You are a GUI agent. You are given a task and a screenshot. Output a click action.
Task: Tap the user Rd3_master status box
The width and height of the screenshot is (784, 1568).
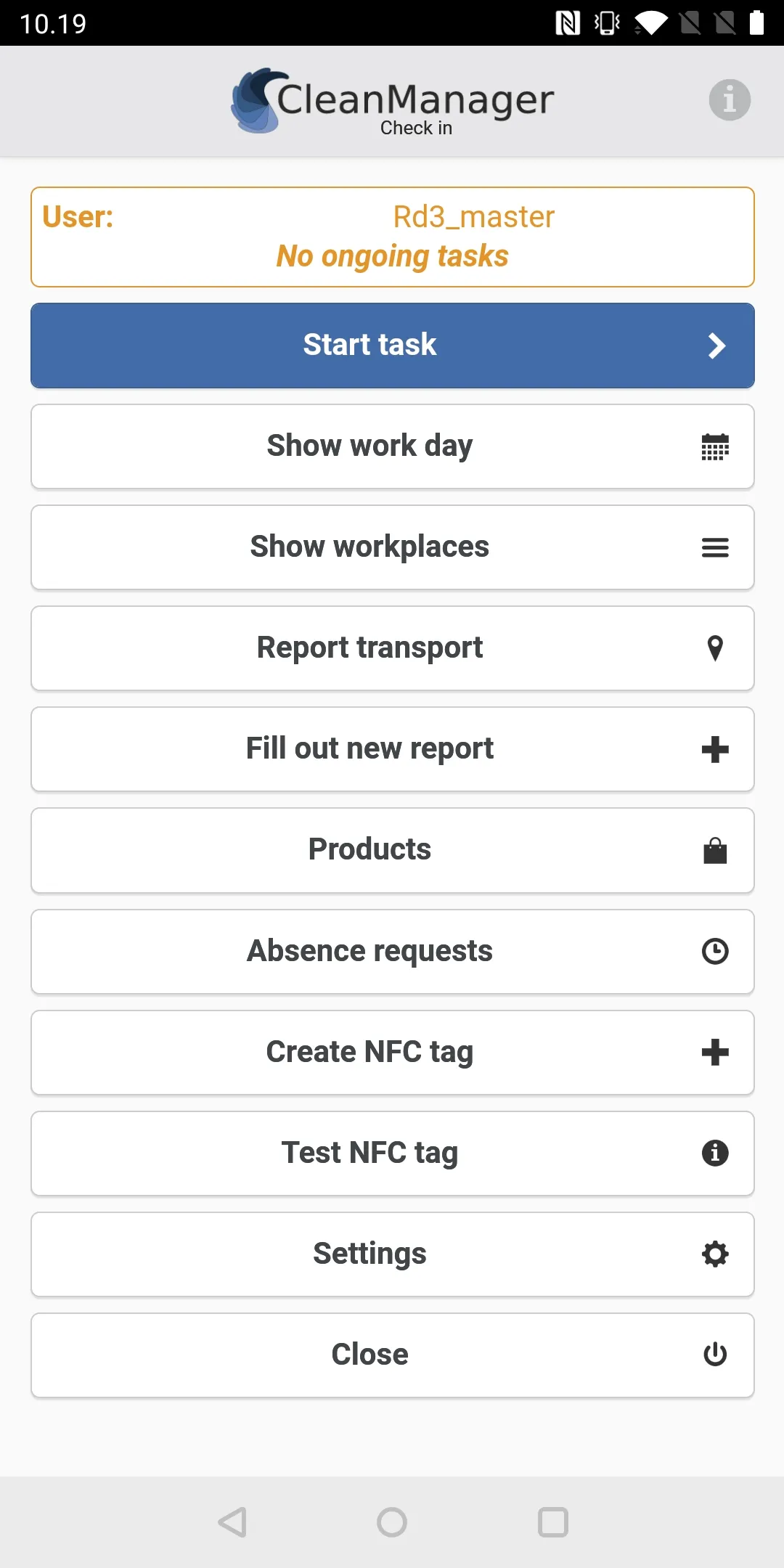coord(392,237)
